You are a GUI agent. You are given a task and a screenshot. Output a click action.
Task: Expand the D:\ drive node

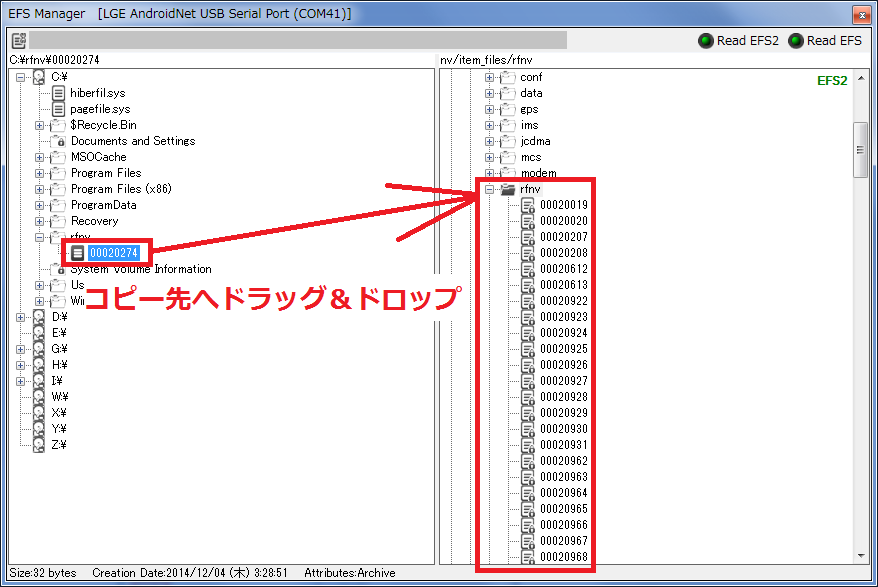point(21,316)
